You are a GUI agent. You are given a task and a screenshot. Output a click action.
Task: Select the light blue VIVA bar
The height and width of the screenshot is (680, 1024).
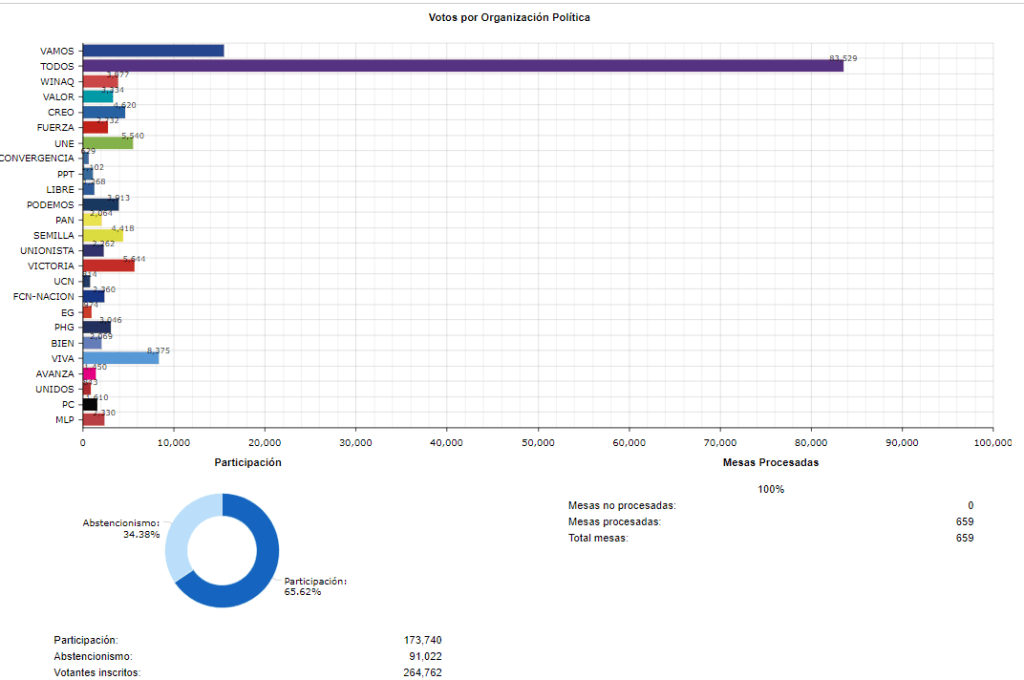120,358
